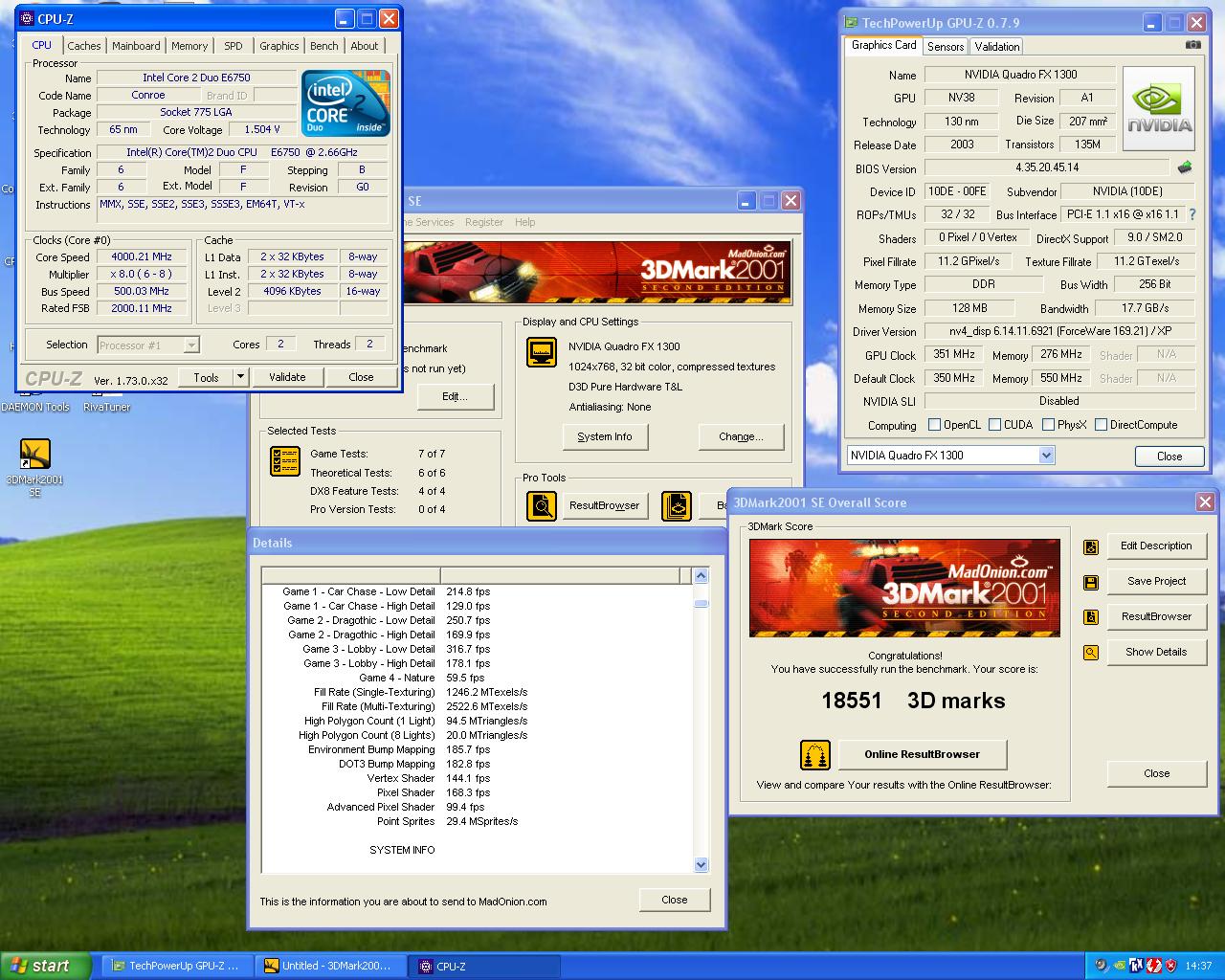Switch to CPU-Z taskbar item
Screen dimensions: 1225x980
coord(485,966)
